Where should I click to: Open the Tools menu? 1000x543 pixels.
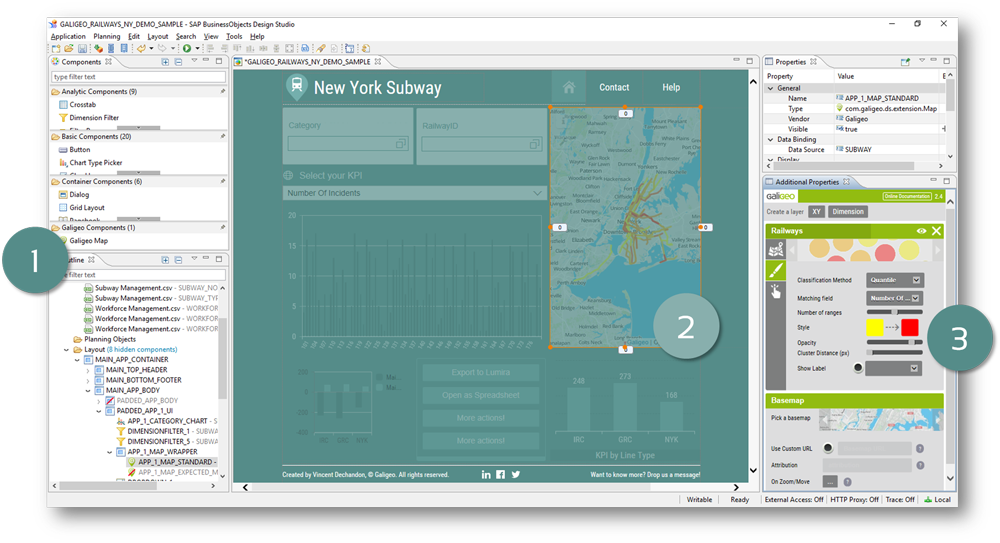(x=234, y=36)
